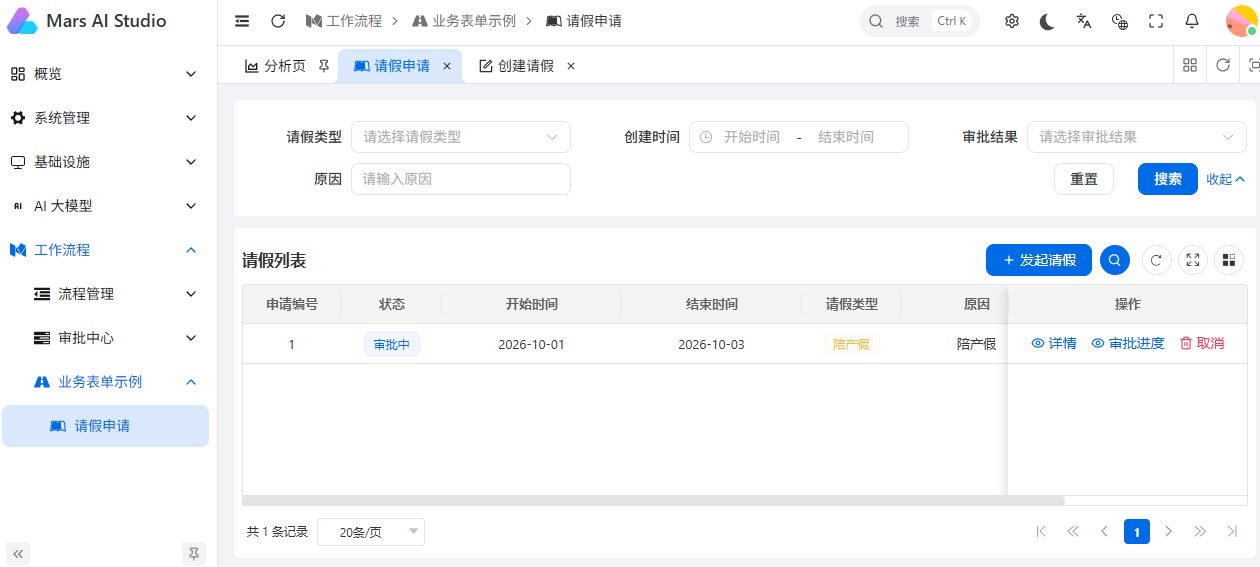Expand the 流程管理 submenu

pyautogui.click(x=105, y=294)
